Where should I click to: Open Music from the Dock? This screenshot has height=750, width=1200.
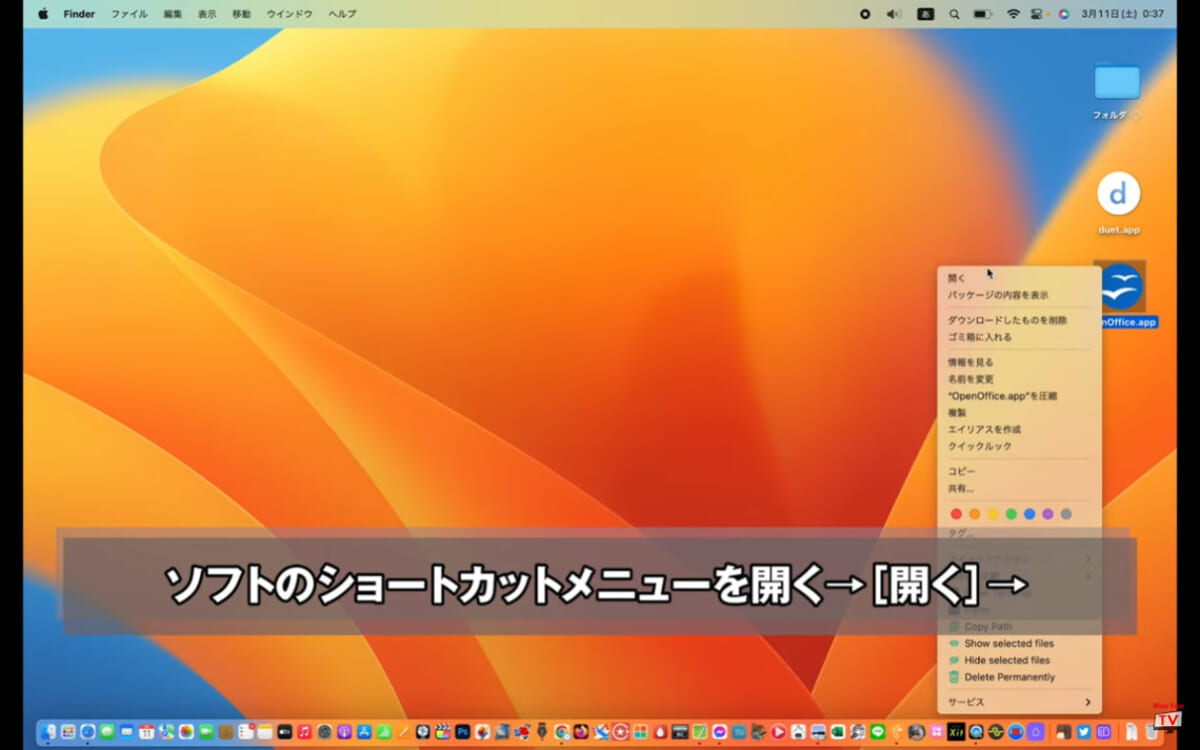[304, 732]
